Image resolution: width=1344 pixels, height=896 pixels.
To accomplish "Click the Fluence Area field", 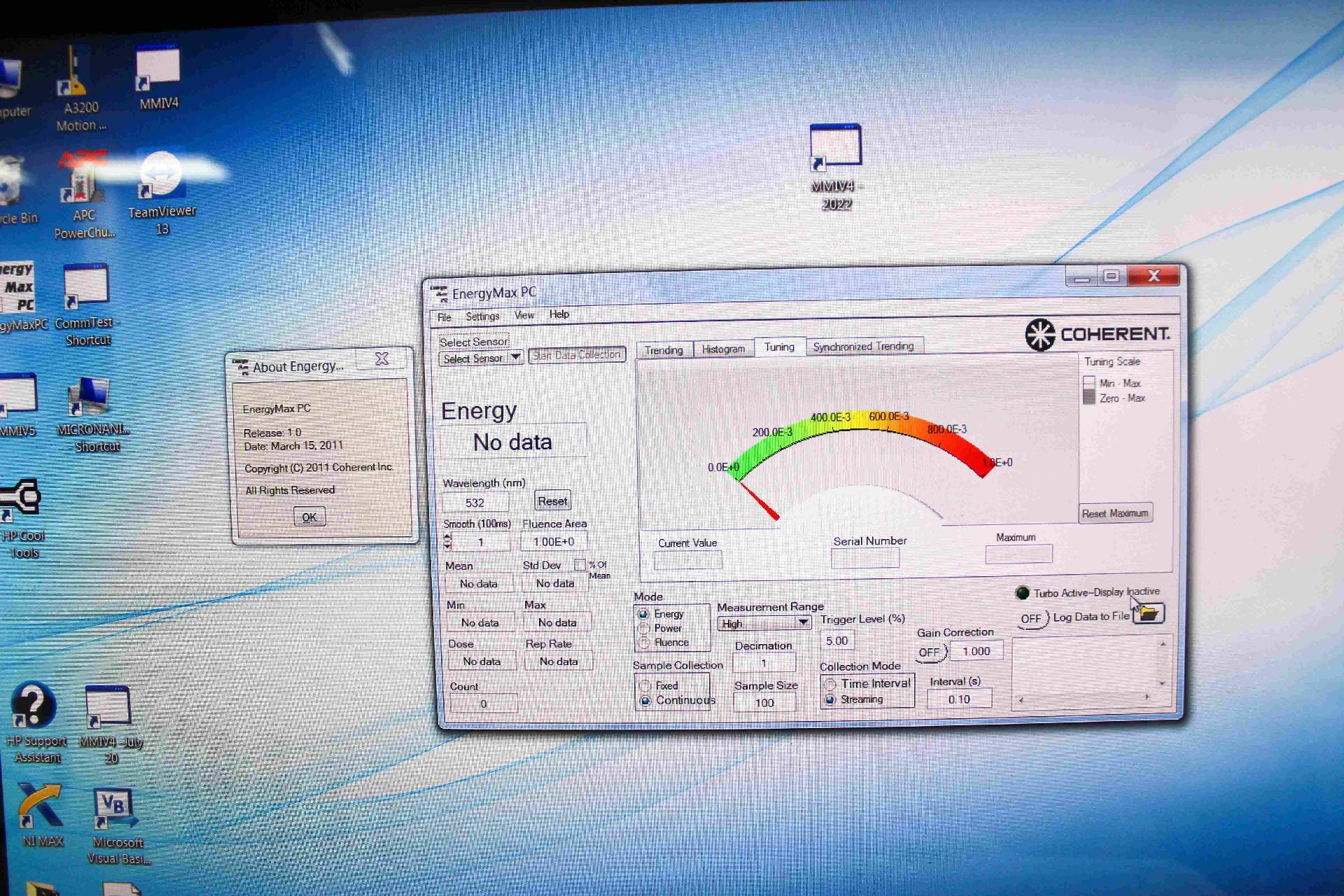I will click(554, 541).
